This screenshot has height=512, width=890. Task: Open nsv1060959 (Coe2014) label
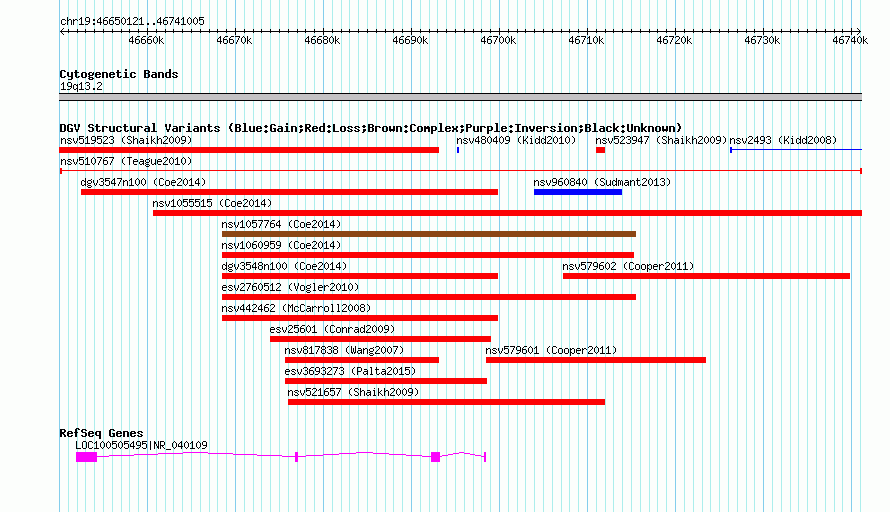point(282,245)
